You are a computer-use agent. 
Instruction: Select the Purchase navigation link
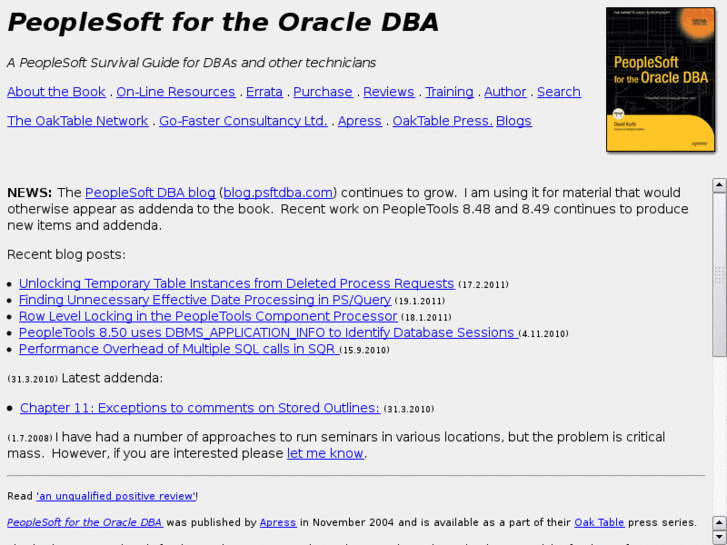(323, 92)
